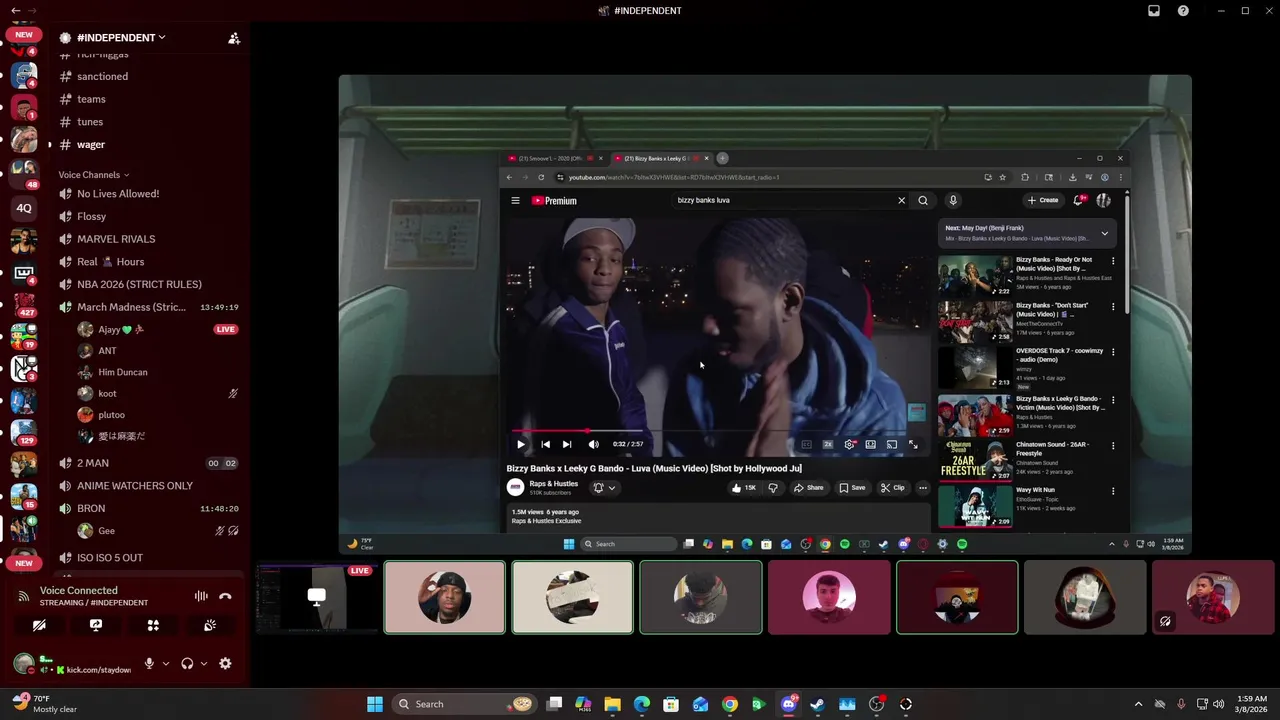This screenshot has height=720, width=1280.
Task: Open File Explorer from taskbar
Action: (613, 704)
